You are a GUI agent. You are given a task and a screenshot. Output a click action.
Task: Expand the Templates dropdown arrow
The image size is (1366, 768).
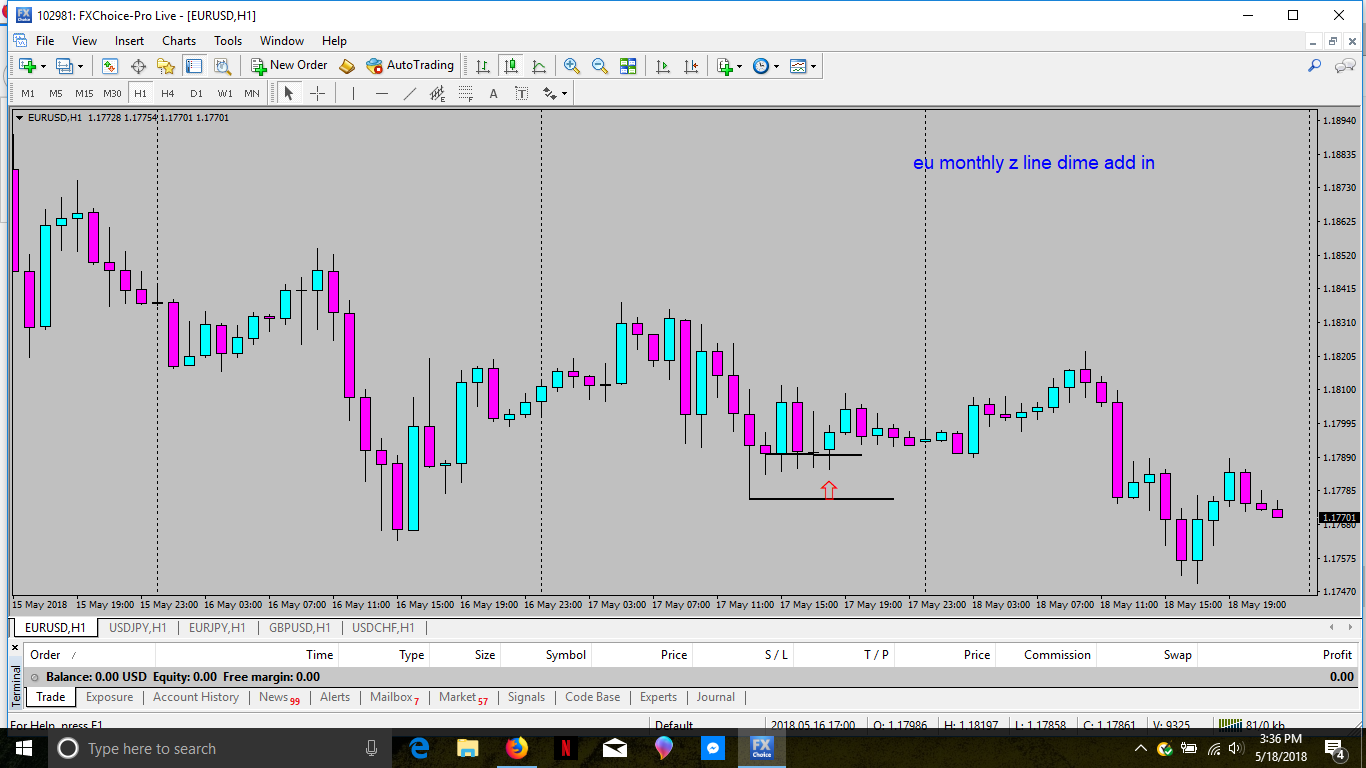(x=814, y=67)
